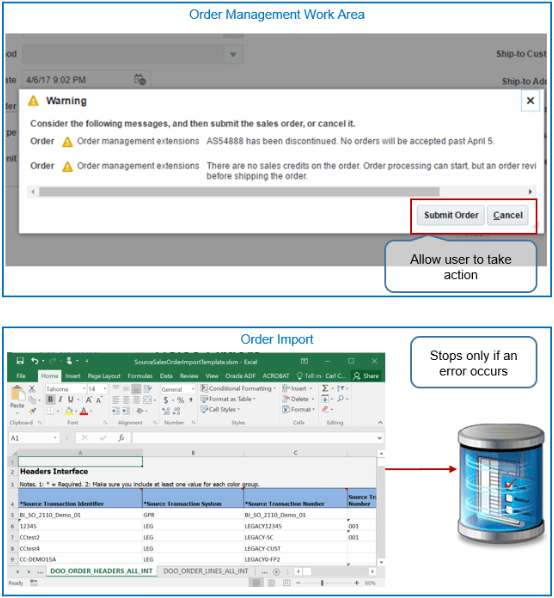
Task: Click the date picker calendar icon
Action: (140, 79)
